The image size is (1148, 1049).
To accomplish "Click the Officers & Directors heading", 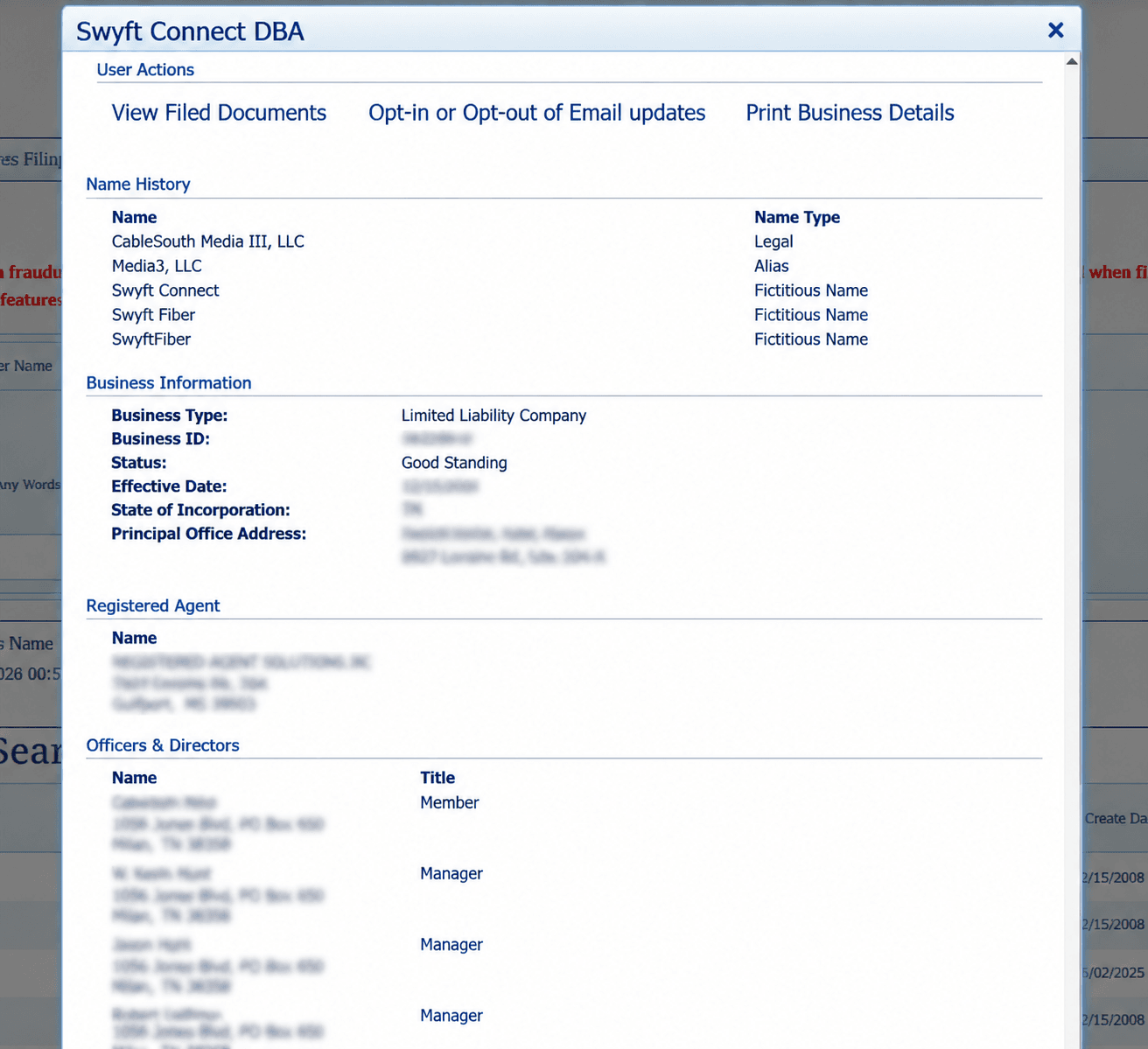I will [x=163, y=745].
